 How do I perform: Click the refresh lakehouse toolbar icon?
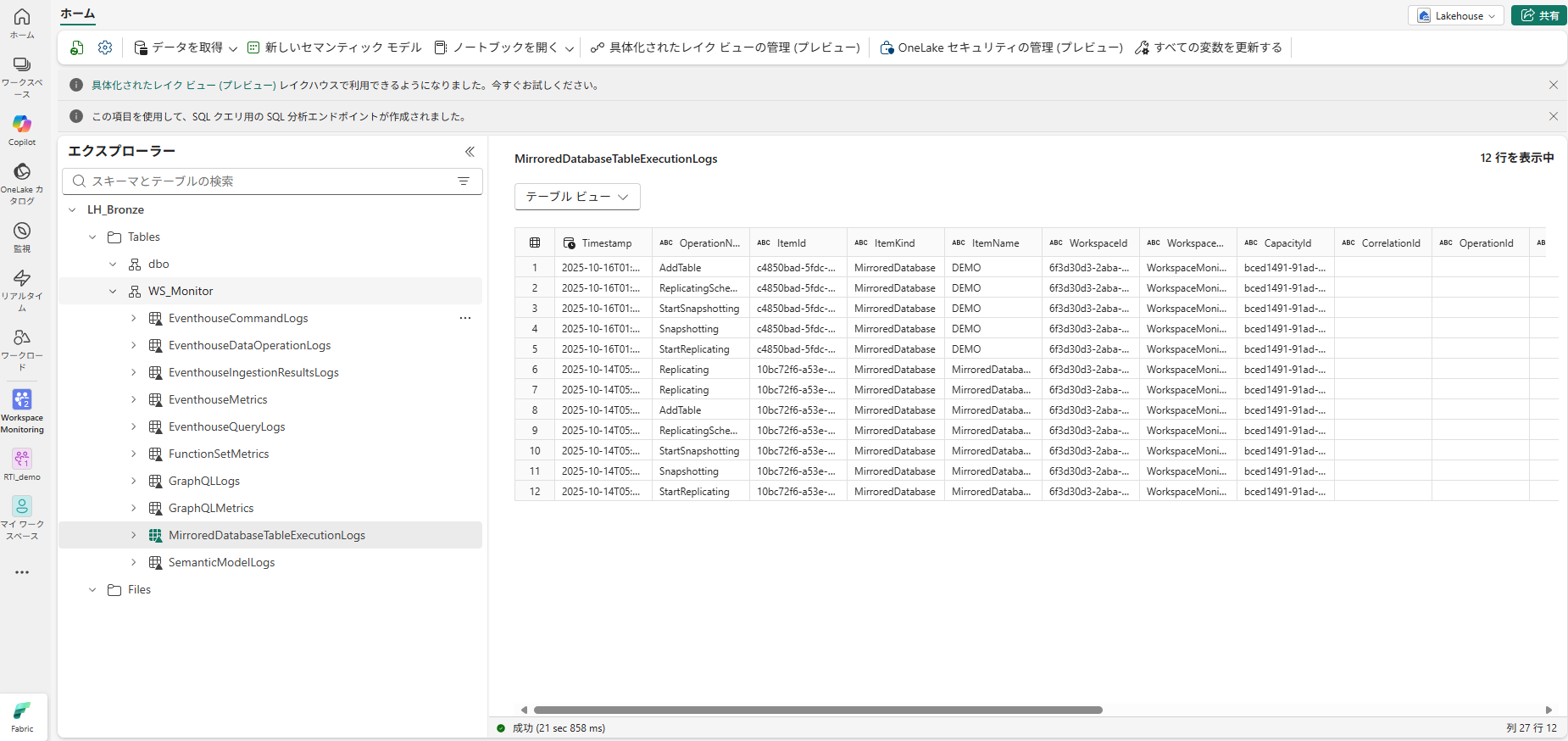tap(77, 47)
